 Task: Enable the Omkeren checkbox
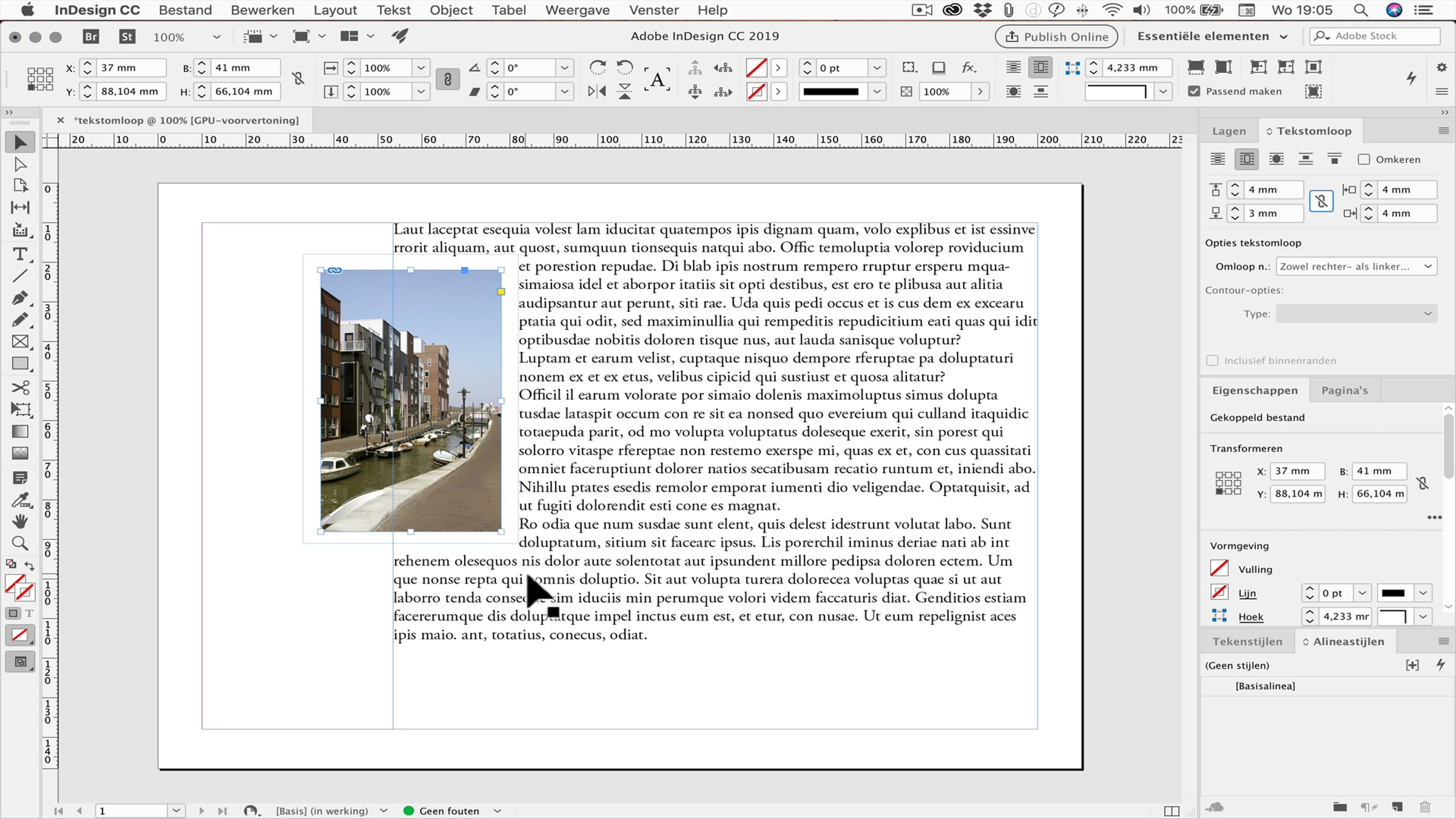[x=1364, y=160]
